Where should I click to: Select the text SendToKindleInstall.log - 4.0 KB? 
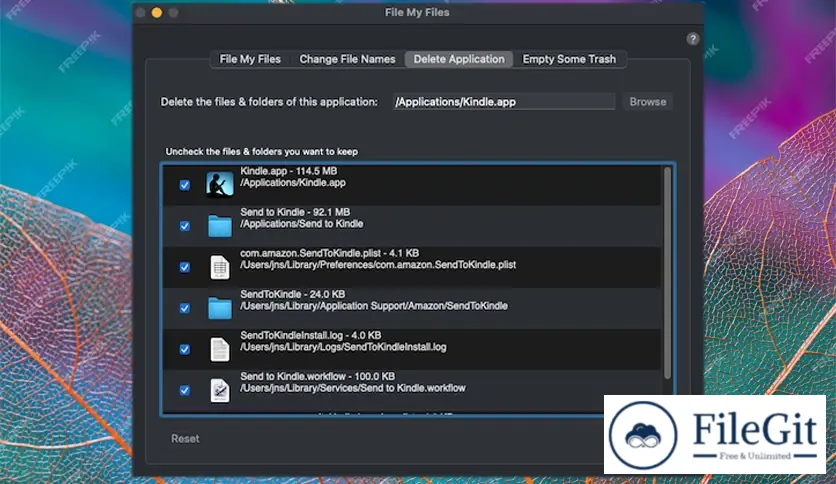click(x=310, y=335)
